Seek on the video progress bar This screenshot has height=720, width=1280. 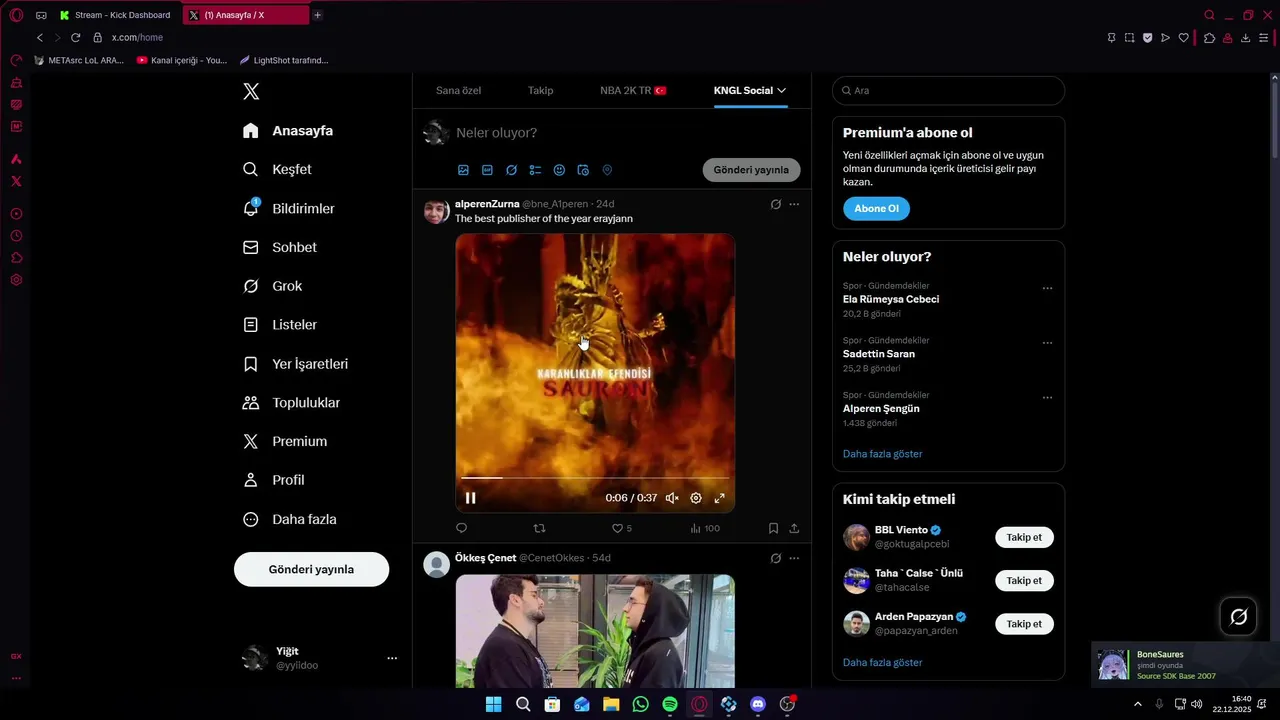(x=595, y=479)
